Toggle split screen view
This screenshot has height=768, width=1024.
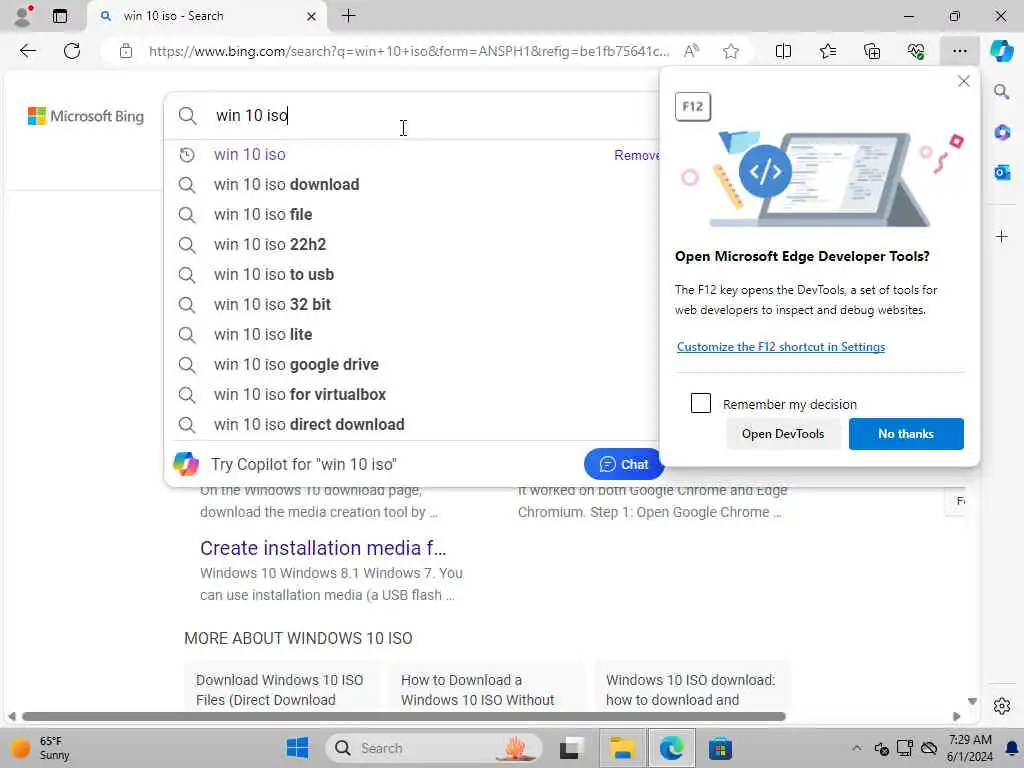(783, 51)
